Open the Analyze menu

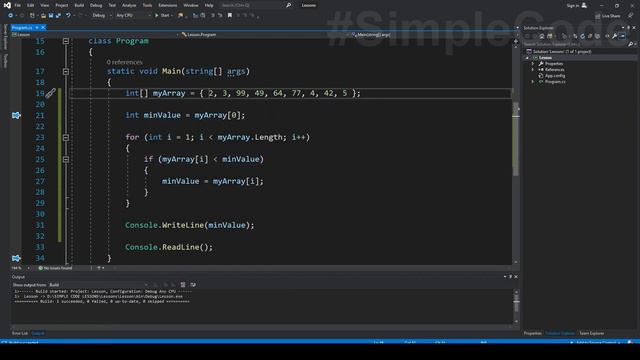click(x=129, y=5)
